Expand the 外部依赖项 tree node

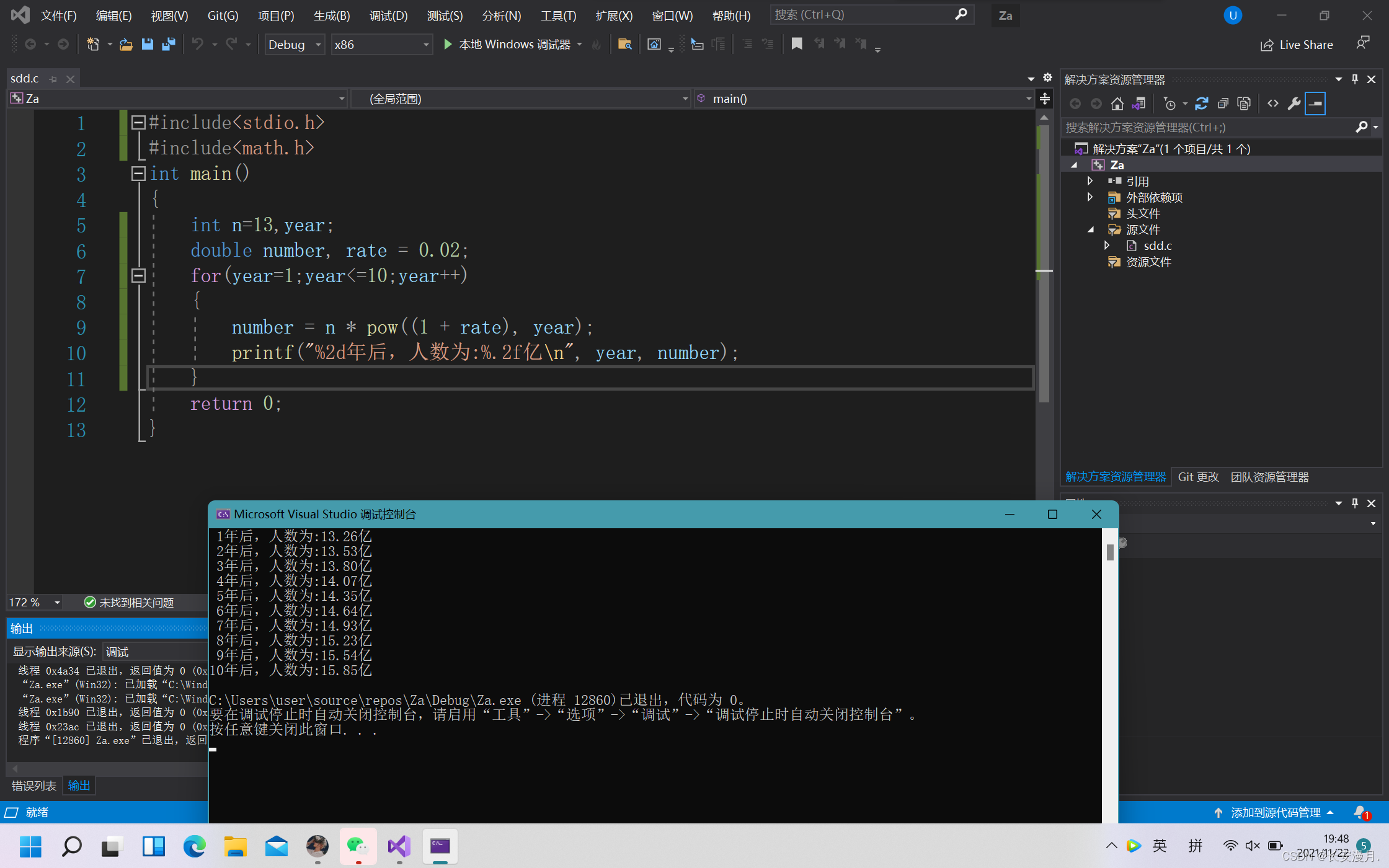pyautogui.click(x=1090, y=197)
